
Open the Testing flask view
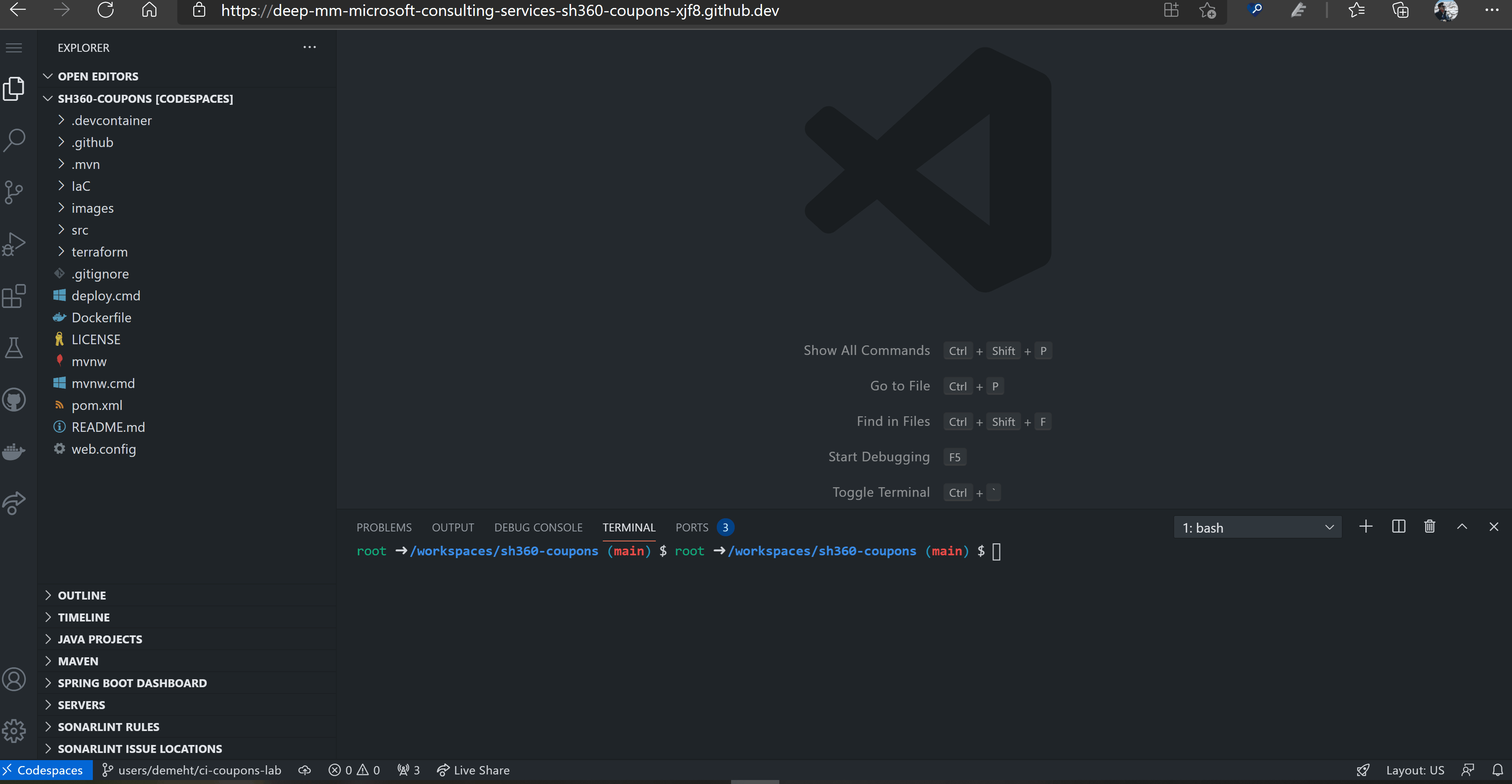14,347
